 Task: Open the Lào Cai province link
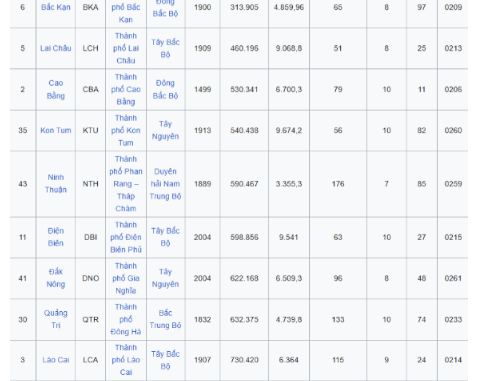coord(56,360)
